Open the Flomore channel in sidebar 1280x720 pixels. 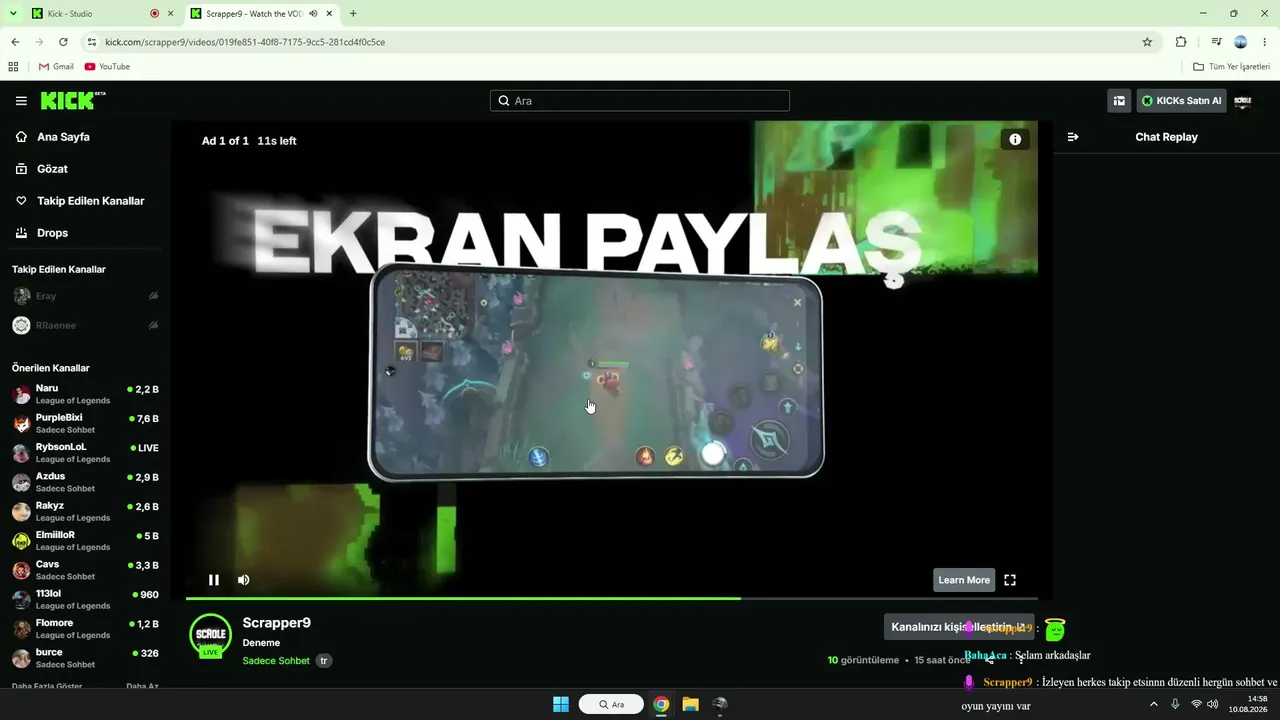(x=85, y=629)
